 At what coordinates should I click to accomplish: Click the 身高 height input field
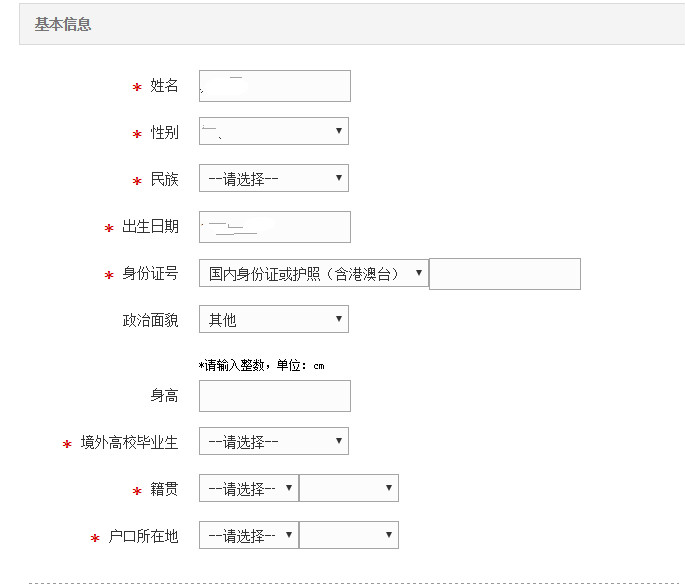[x=275, y=396]
